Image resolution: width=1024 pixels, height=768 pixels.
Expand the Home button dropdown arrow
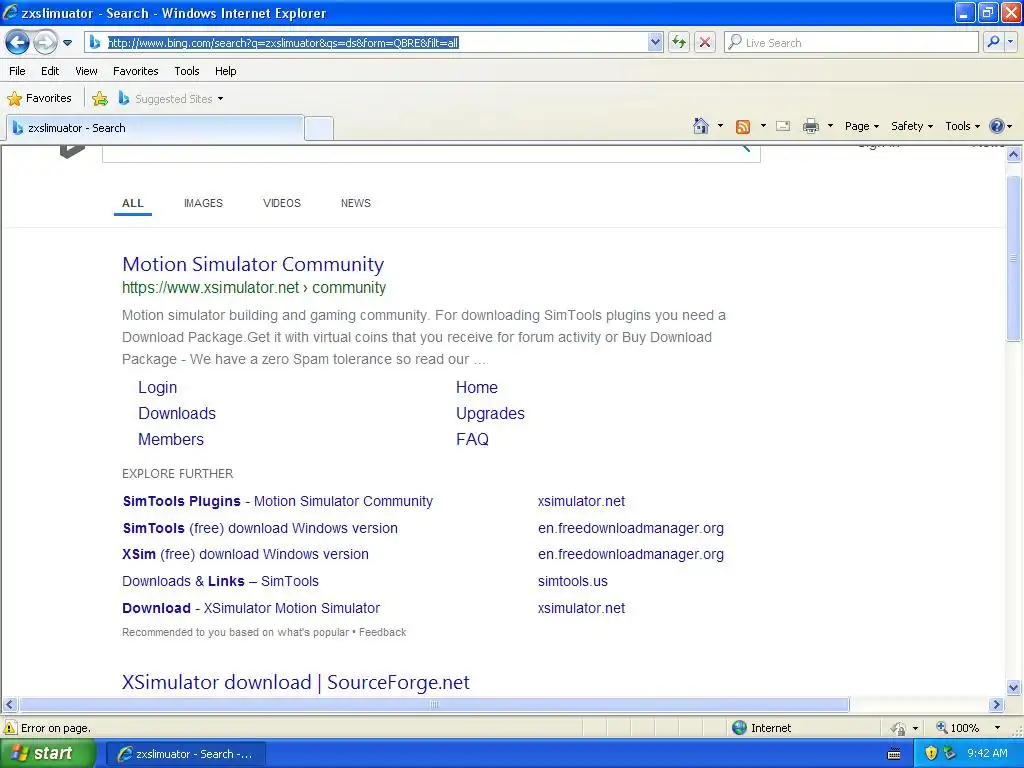click(x=720, y=126)
